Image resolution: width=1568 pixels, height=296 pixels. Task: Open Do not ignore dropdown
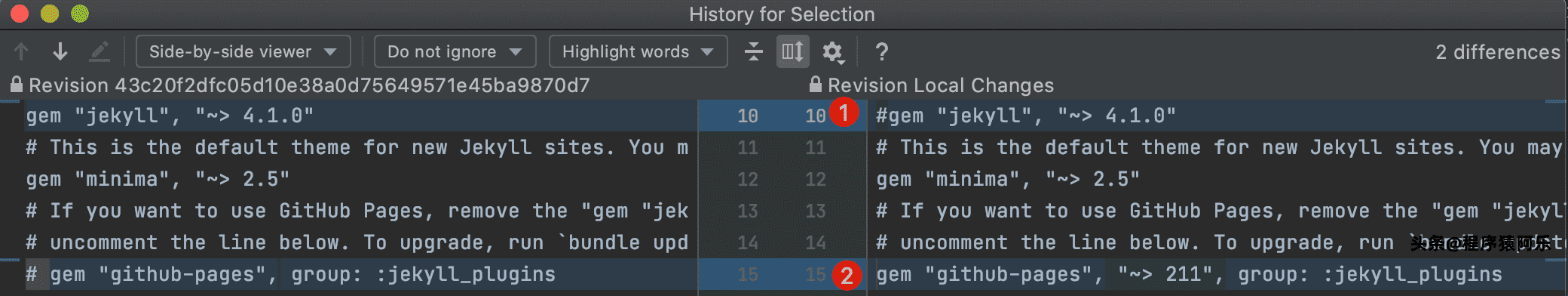[x=455, y=51]
